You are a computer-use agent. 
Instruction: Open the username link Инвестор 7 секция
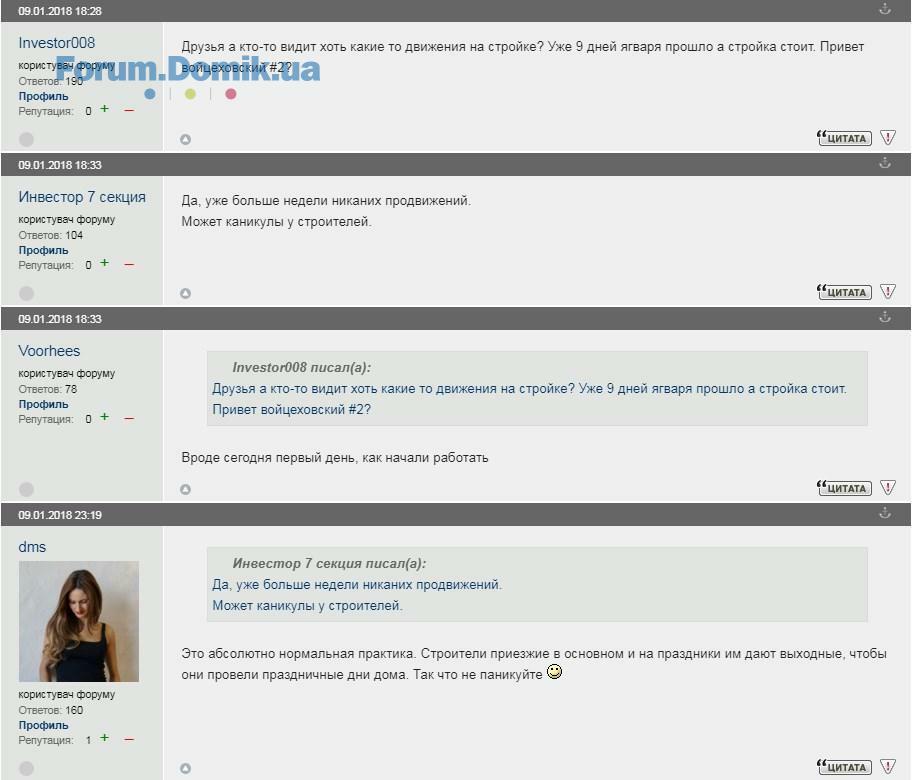(82, 197)
